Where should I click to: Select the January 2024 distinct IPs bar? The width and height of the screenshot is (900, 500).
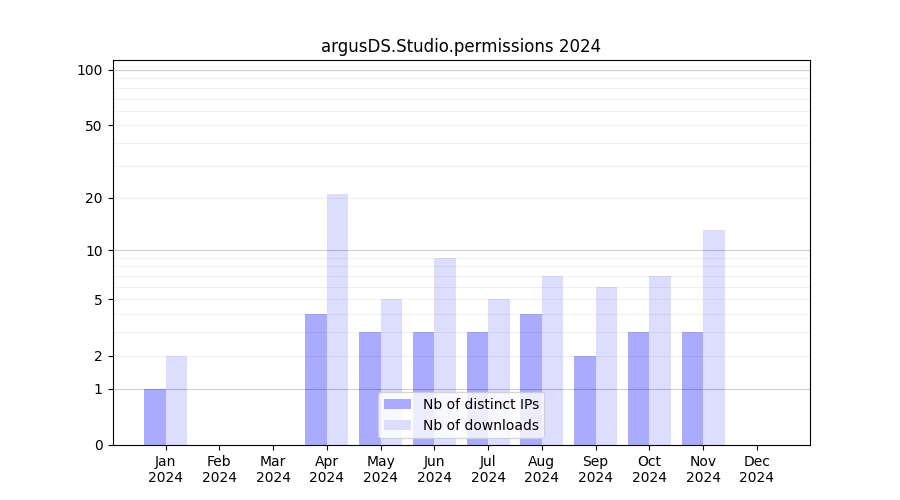pyautogui.click(x=155, y=417)
